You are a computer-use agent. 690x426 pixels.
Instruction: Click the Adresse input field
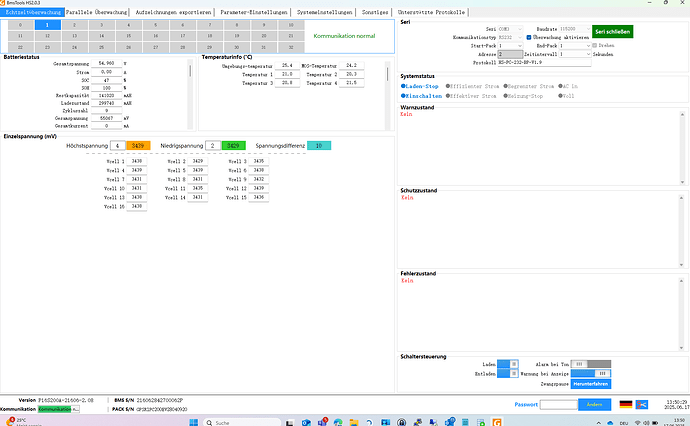pos(510,54)
